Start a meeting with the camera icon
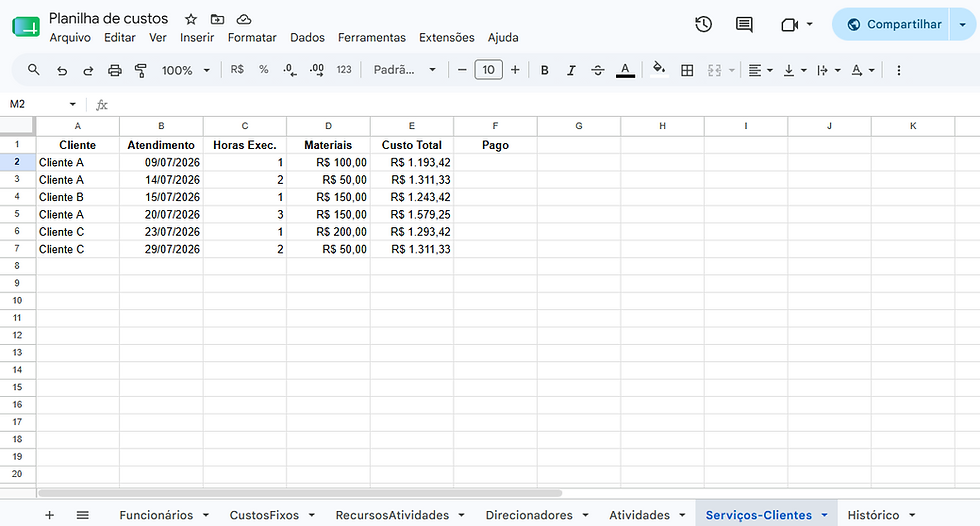The width and height of the screenshot is (980, 526). pos(789,24)
